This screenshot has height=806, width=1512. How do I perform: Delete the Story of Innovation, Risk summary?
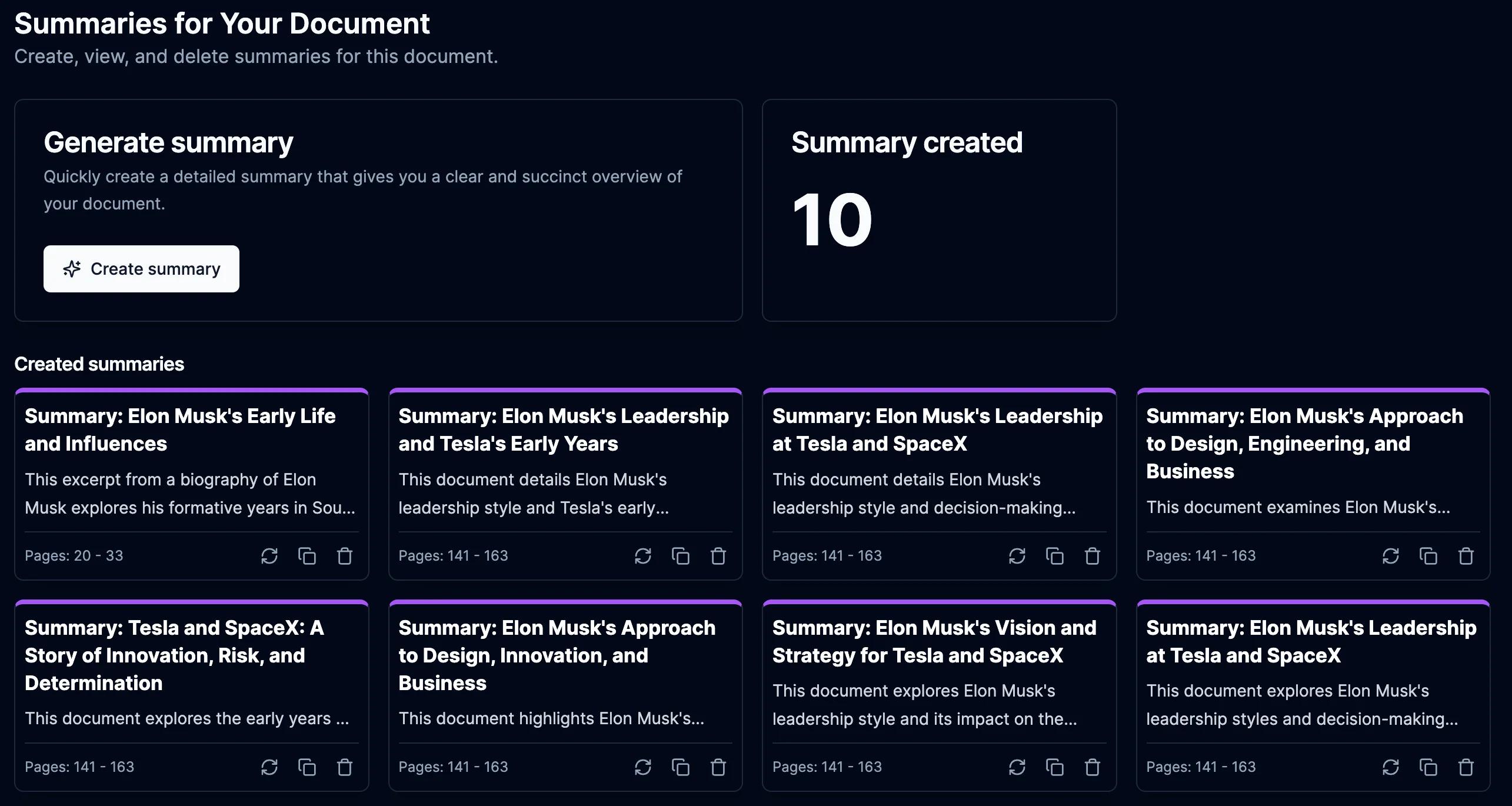[x=345, y=767]
